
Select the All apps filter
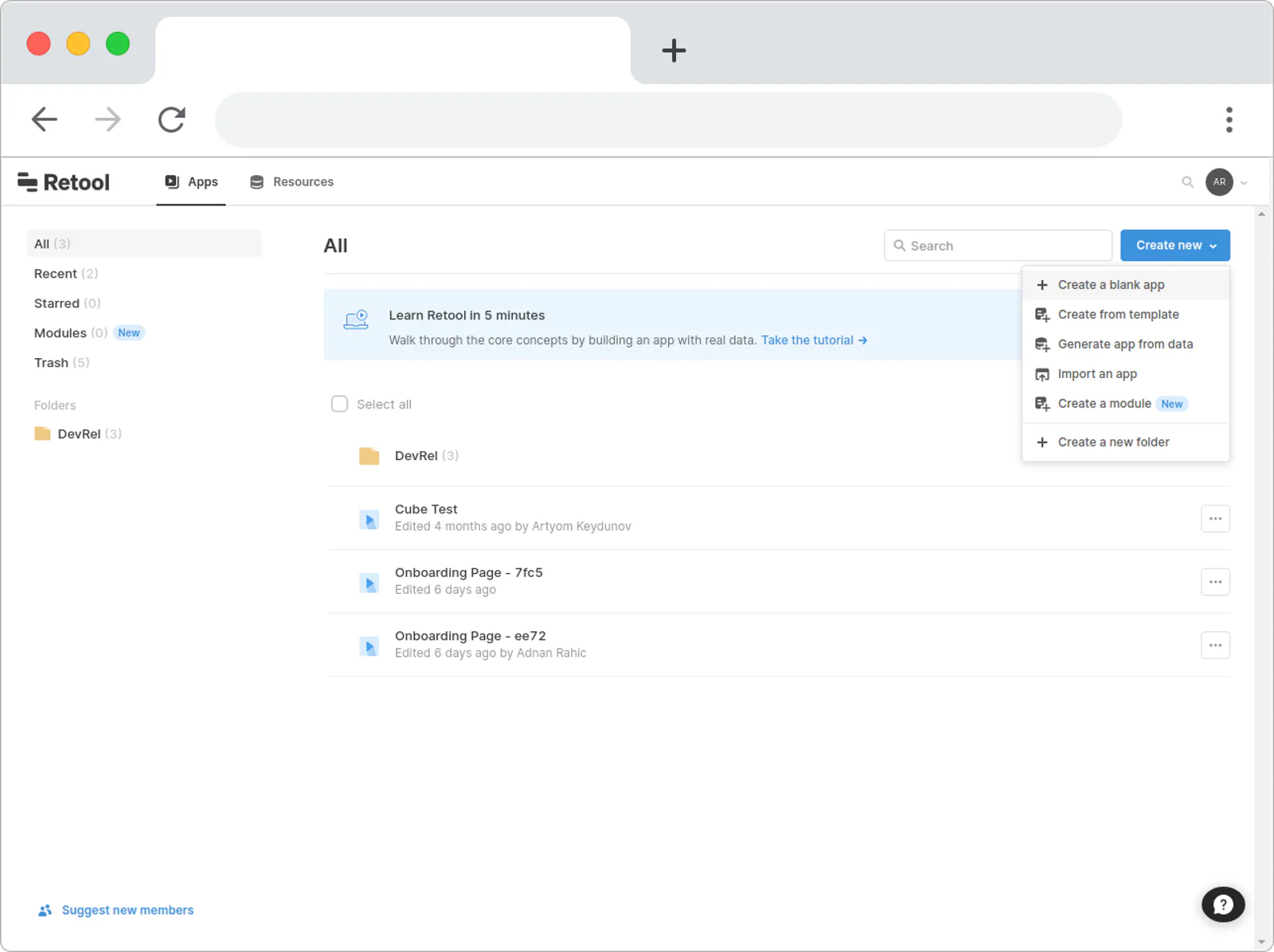coord(144,244)
